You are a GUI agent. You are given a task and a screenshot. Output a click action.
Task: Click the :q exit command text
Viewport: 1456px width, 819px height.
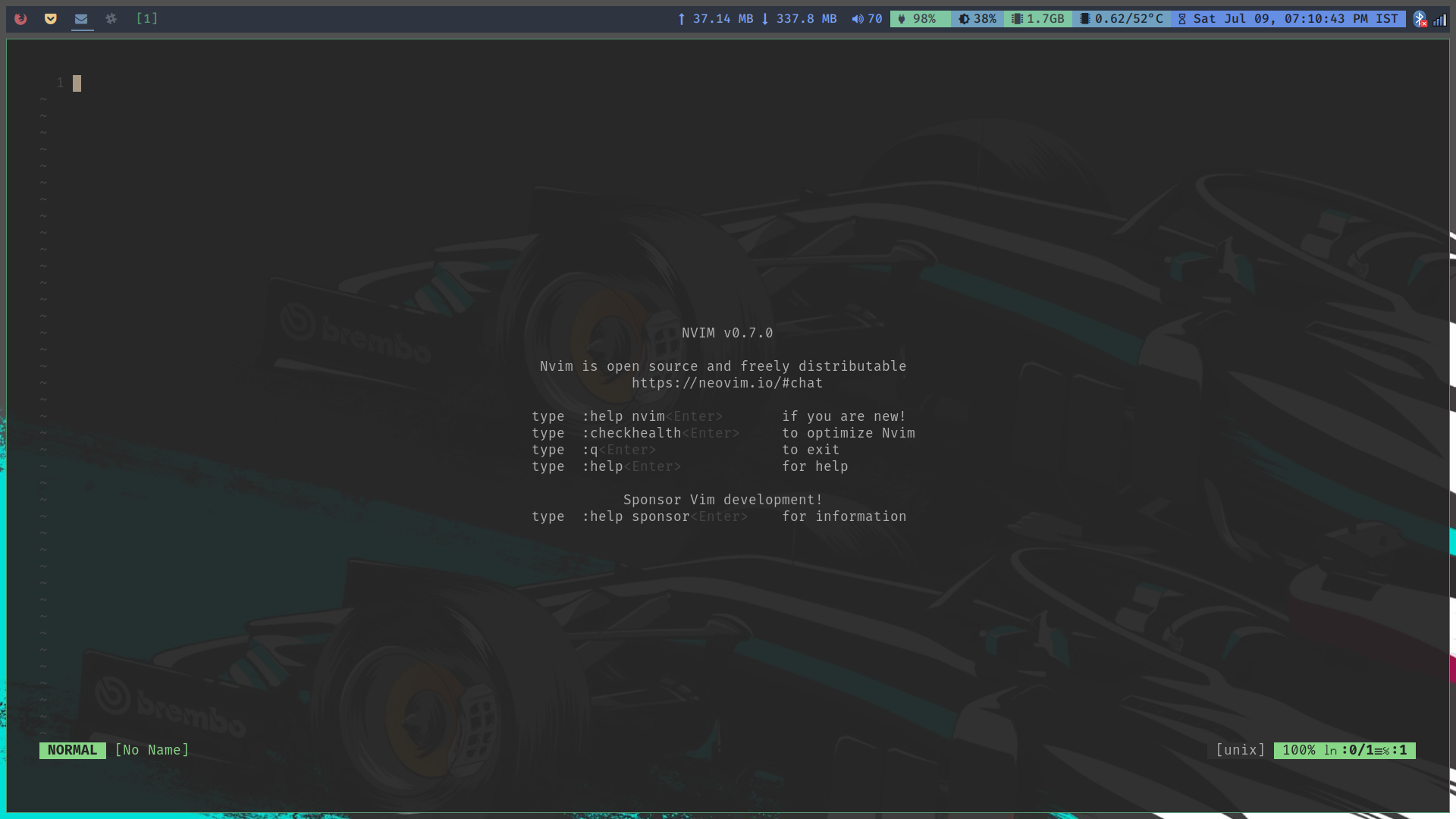[590, 450]
